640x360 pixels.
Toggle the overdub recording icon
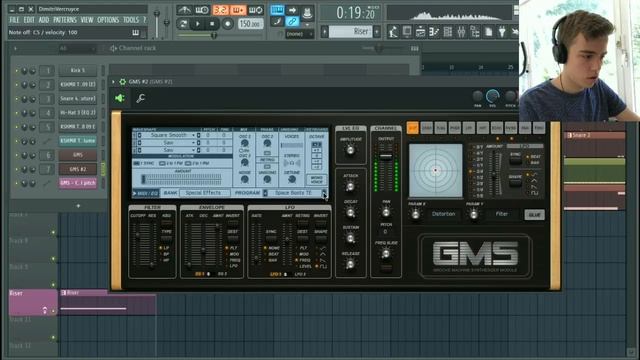pos(238,10)
